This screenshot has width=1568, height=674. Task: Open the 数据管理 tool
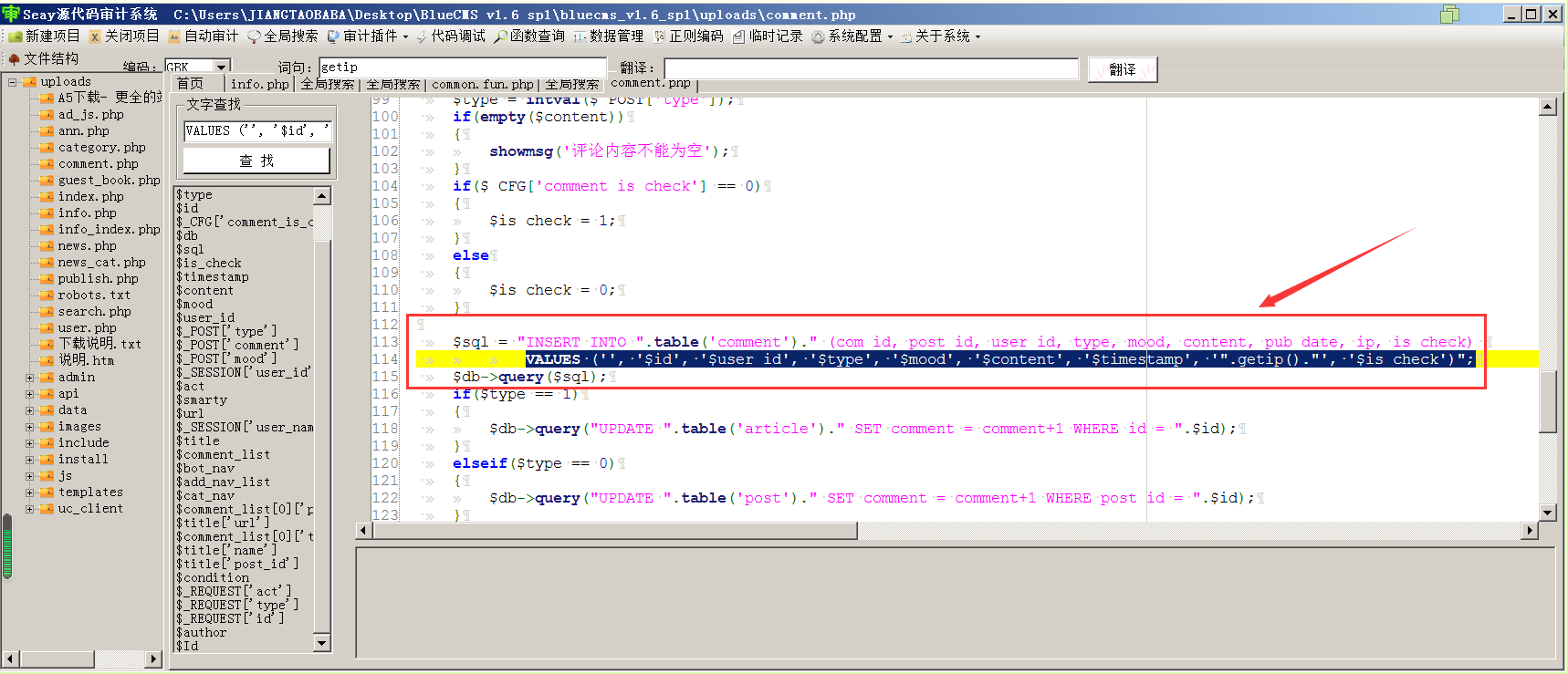[x=609, y=36]
